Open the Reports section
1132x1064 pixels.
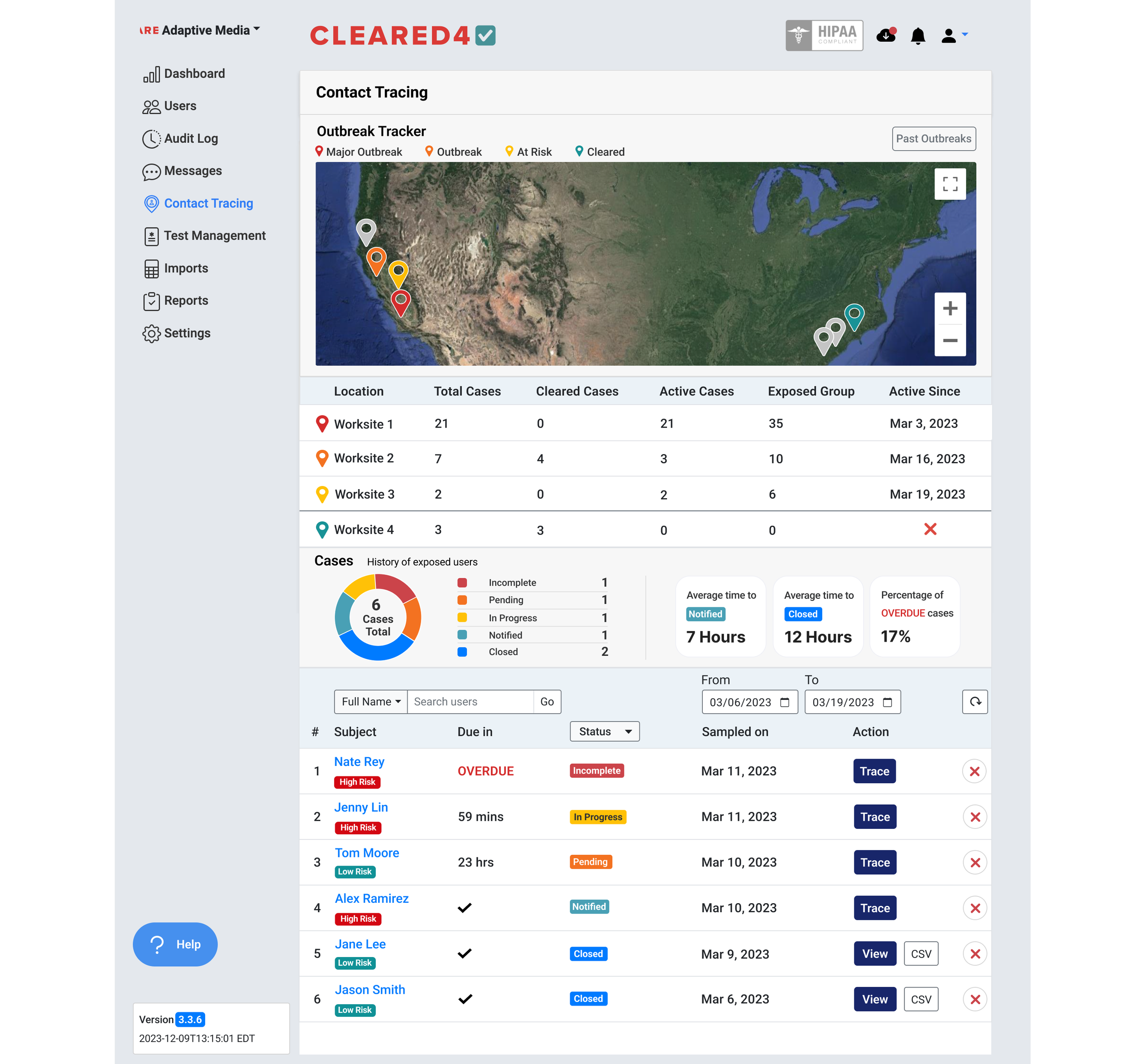tap(175, 301)
